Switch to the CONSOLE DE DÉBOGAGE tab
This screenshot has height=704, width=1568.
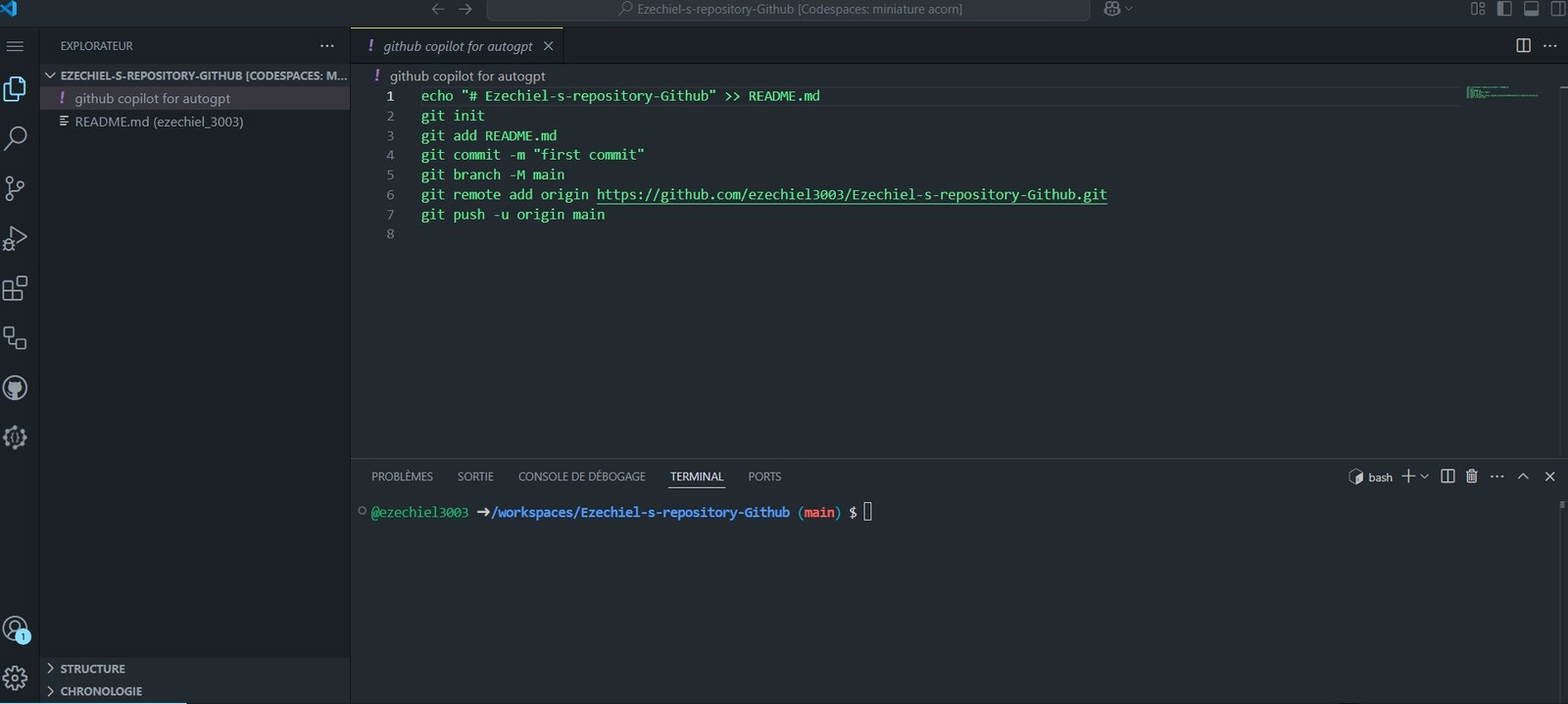(x=581, y=477)
